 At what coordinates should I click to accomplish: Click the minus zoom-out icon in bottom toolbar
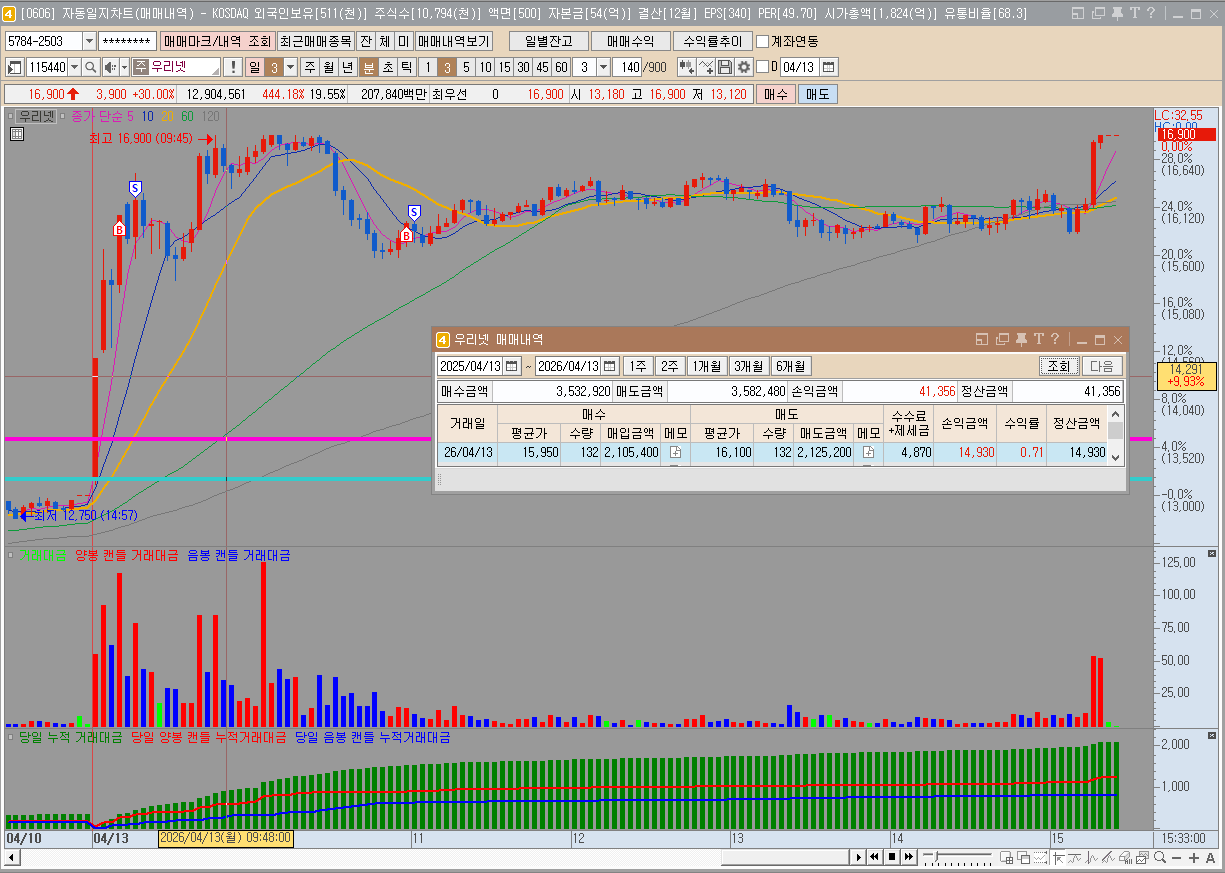(1176, 857)
